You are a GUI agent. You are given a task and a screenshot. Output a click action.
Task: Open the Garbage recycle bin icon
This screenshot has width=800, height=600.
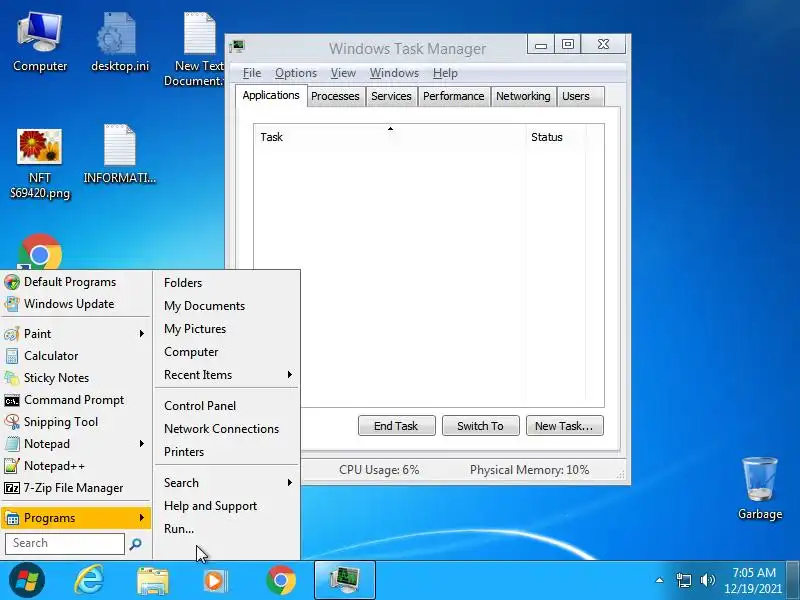(x=760, y=488)
